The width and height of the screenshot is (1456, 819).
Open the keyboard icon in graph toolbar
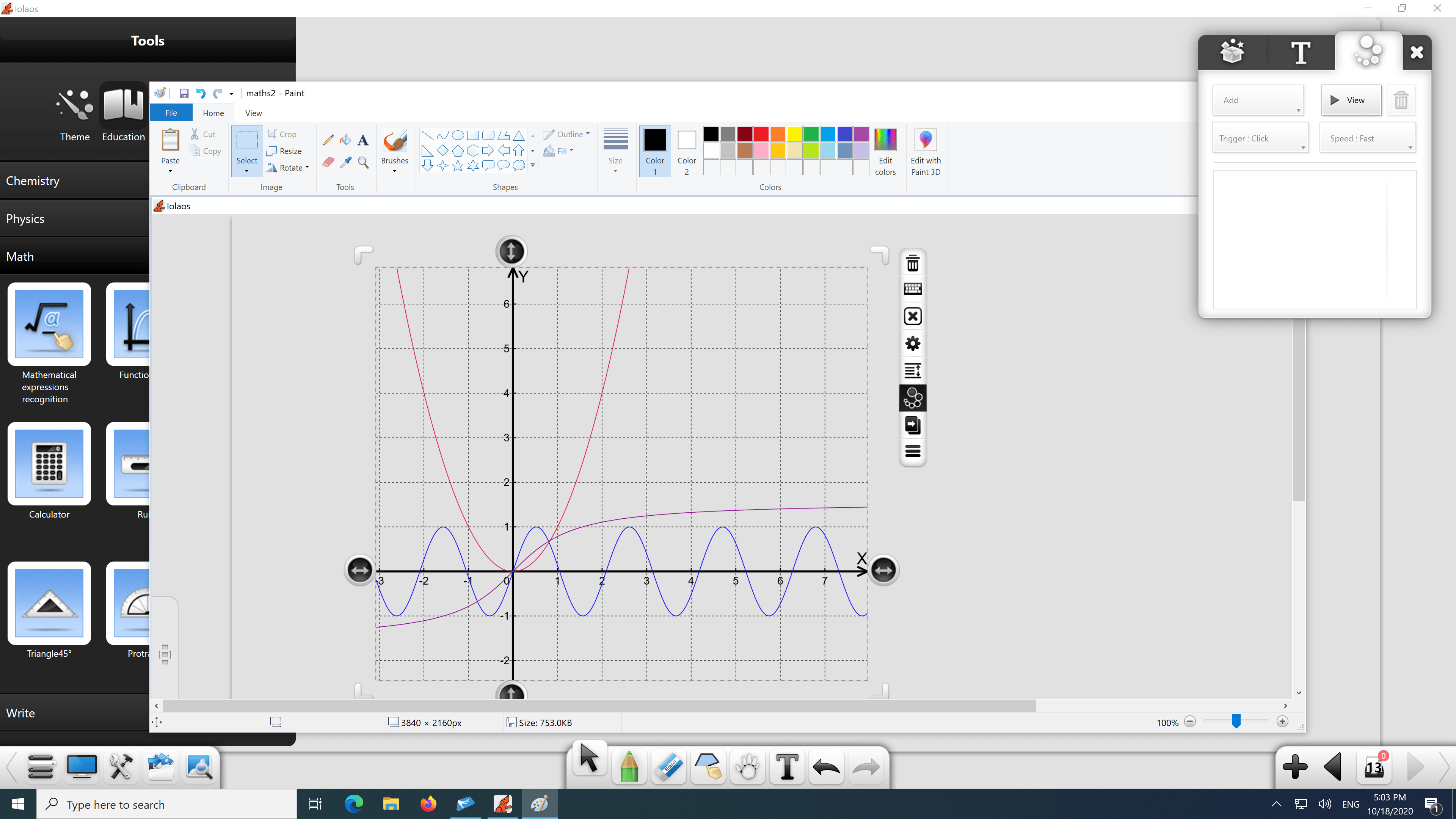click(x=912, y=289)
